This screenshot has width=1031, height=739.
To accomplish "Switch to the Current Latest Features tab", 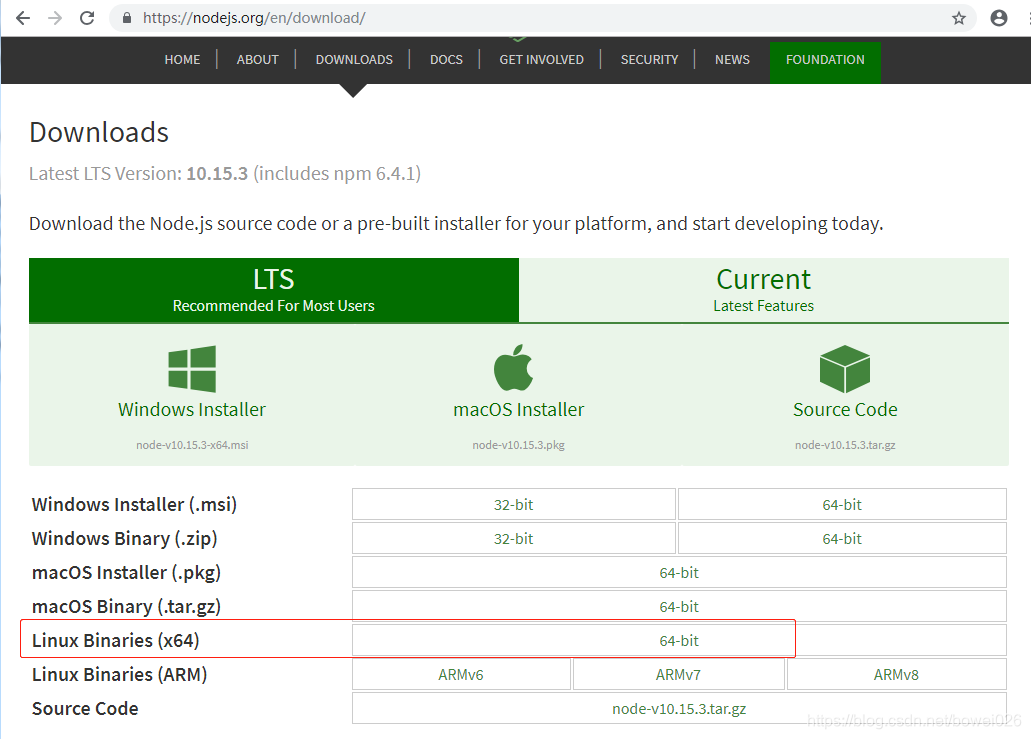I will coord(763,290).
